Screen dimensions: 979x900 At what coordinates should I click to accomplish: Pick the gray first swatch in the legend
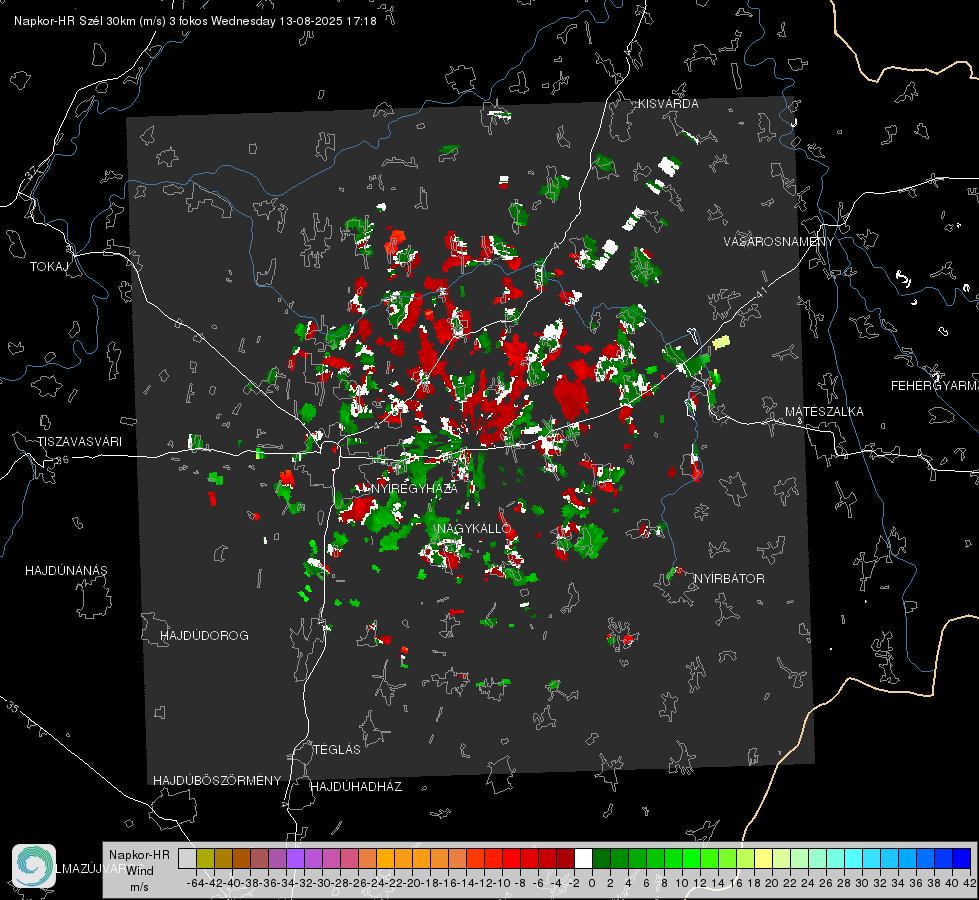187,858
